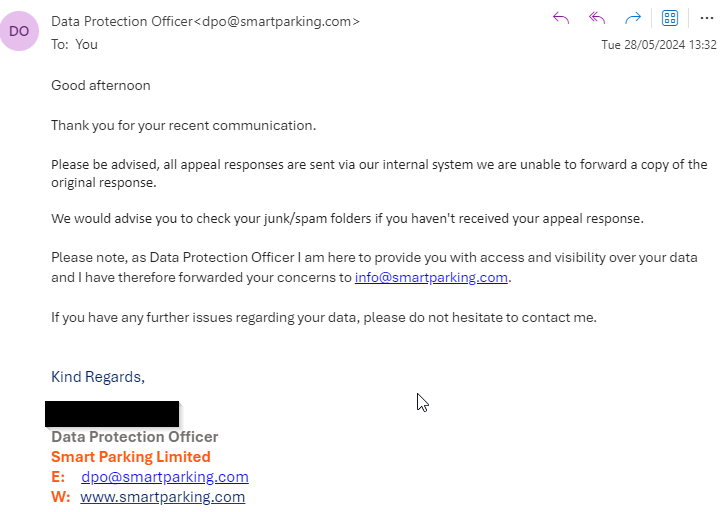Image resolution: width=723 pixels, height=512 pixels.
Task: Open the info@smartparking.com link in body
Action: click(431, 277)
